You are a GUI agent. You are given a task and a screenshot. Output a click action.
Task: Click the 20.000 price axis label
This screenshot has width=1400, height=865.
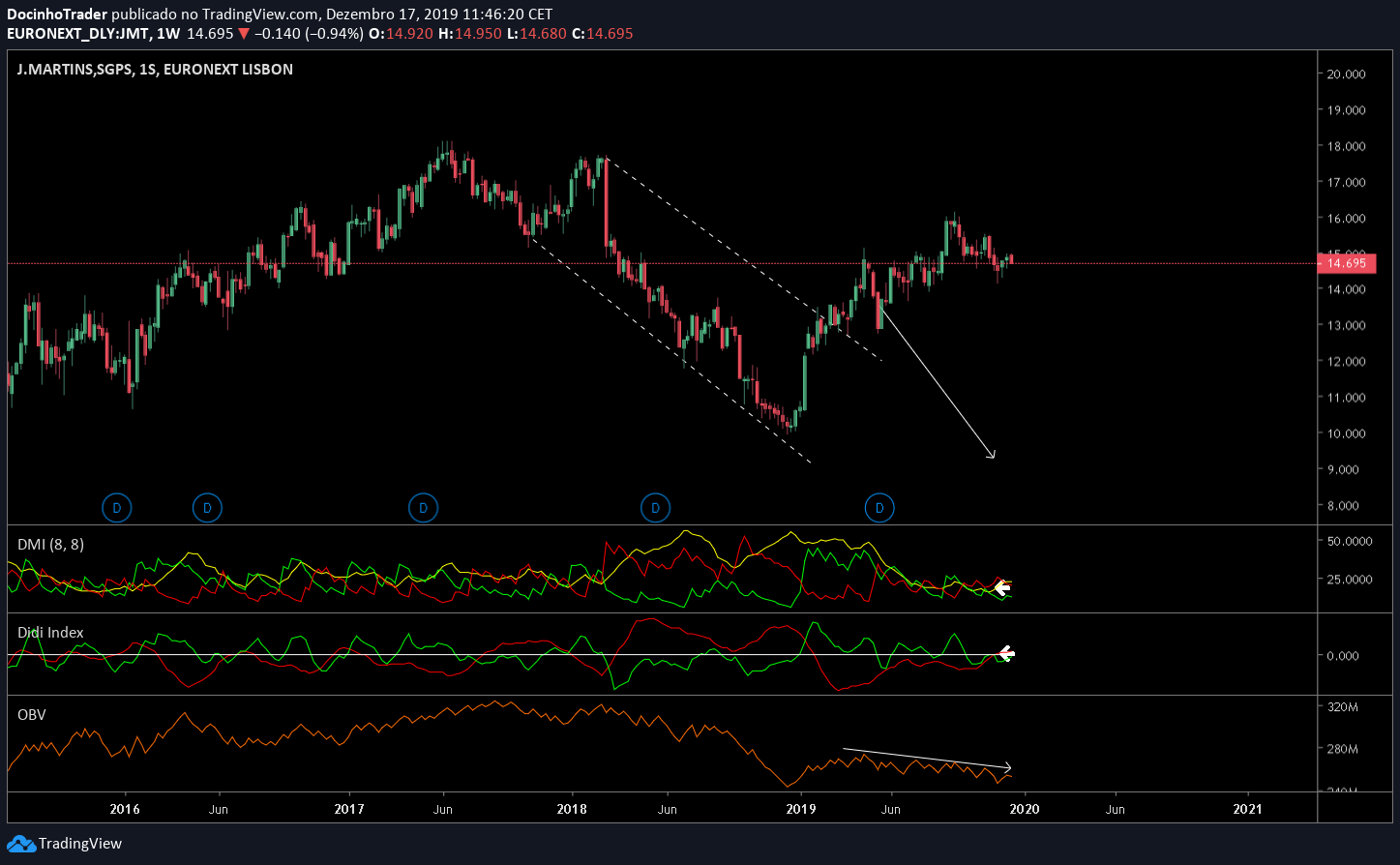point(1346,75)
